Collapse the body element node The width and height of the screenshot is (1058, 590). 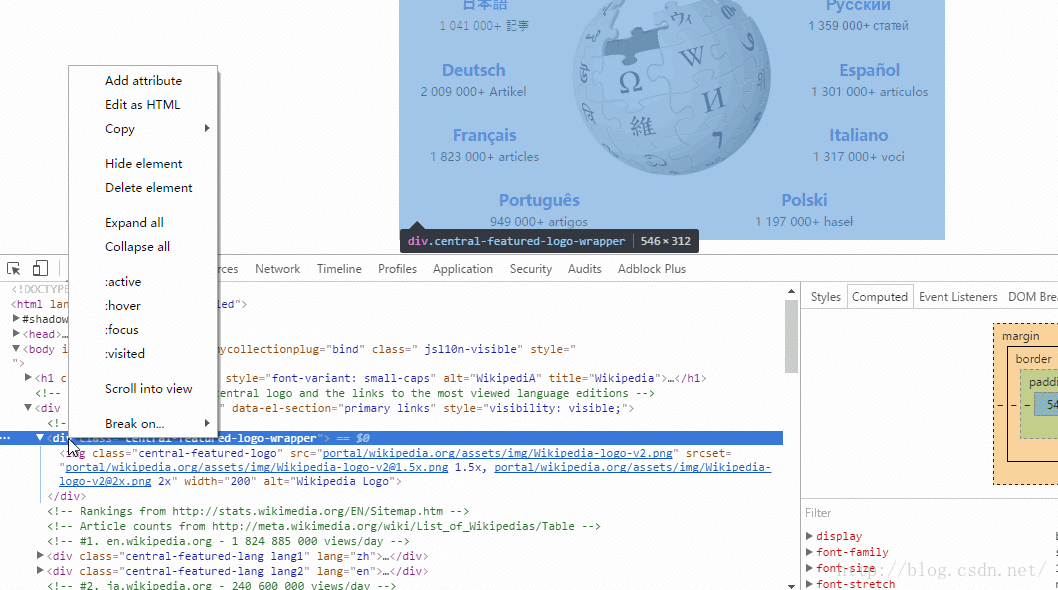pos(16,348)
